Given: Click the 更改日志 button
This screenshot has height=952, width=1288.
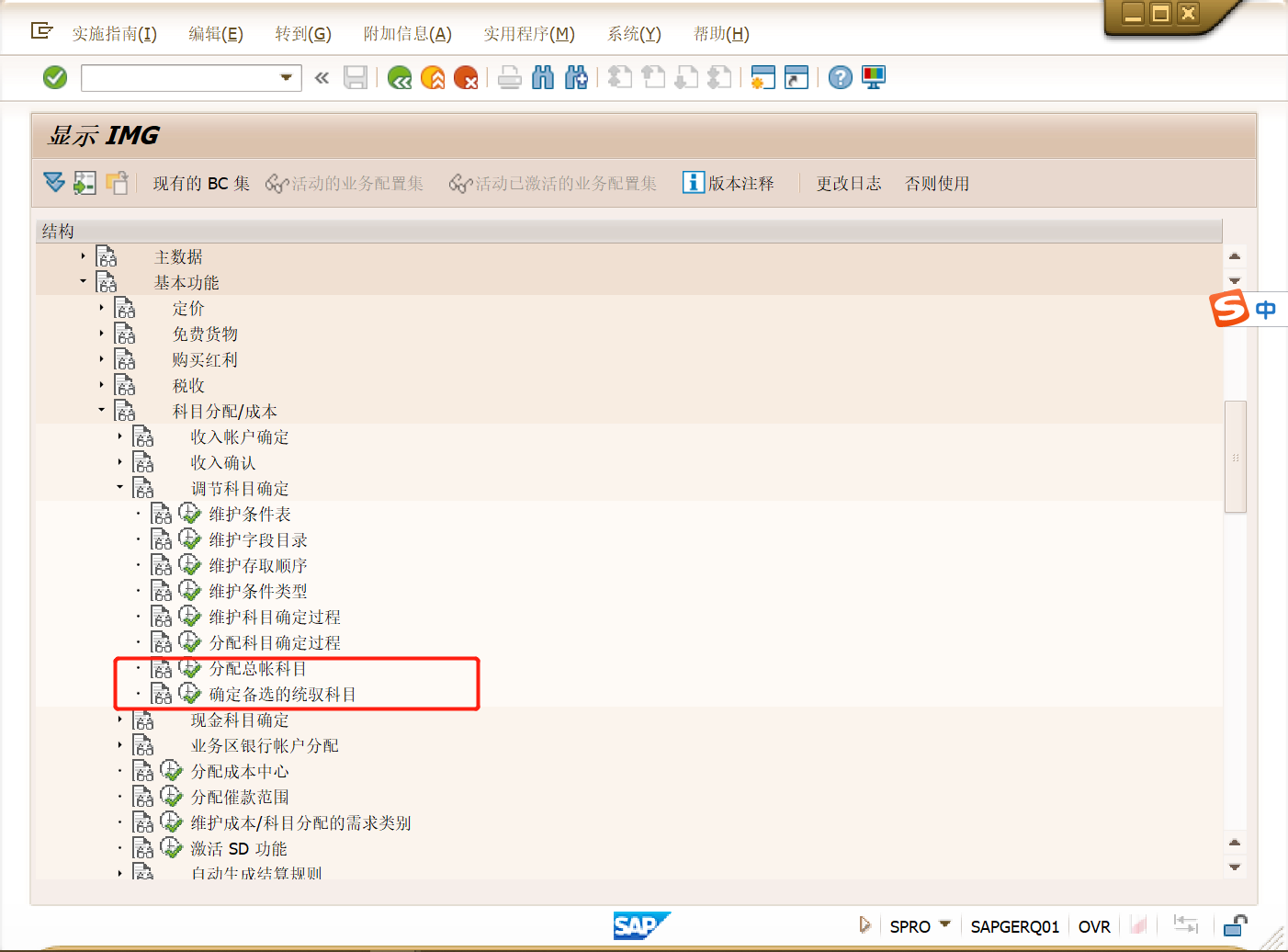Looking at the screenshot, I should click(x=848, y=183).
